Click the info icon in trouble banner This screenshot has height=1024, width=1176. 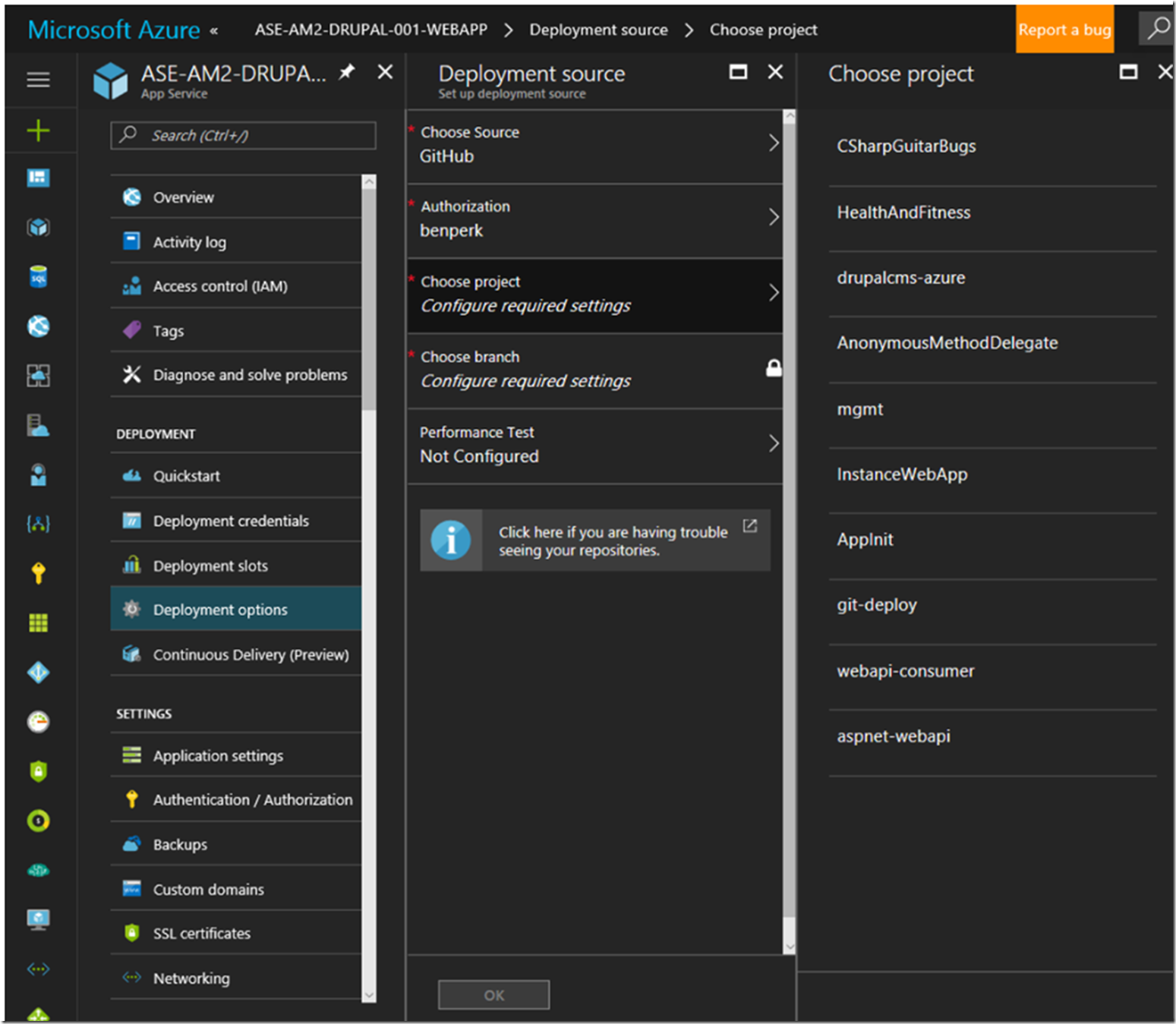(451, 540)
